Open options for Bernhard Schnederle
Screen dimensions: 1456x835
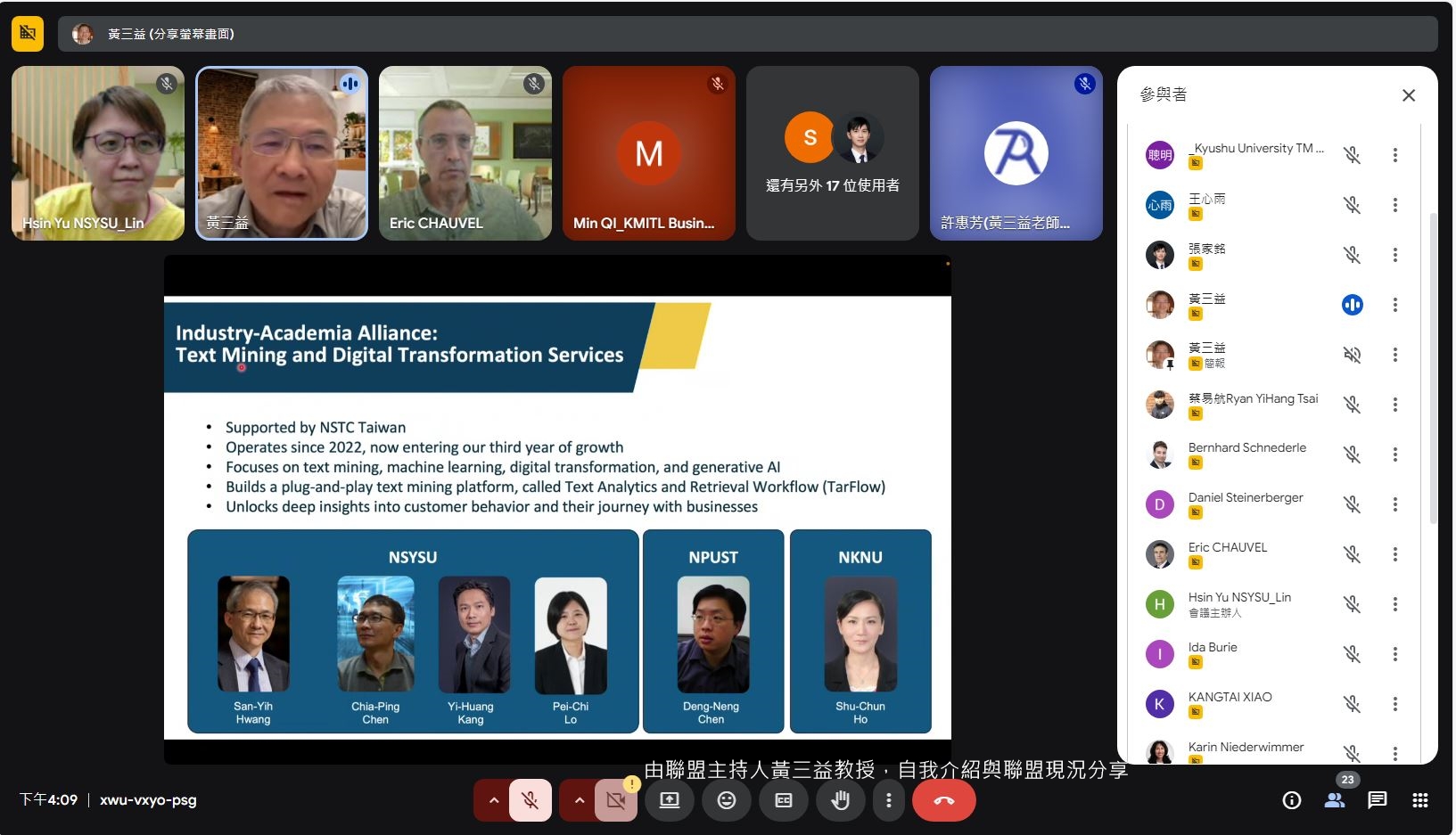pyautogui.click(x=1395, y=454)
